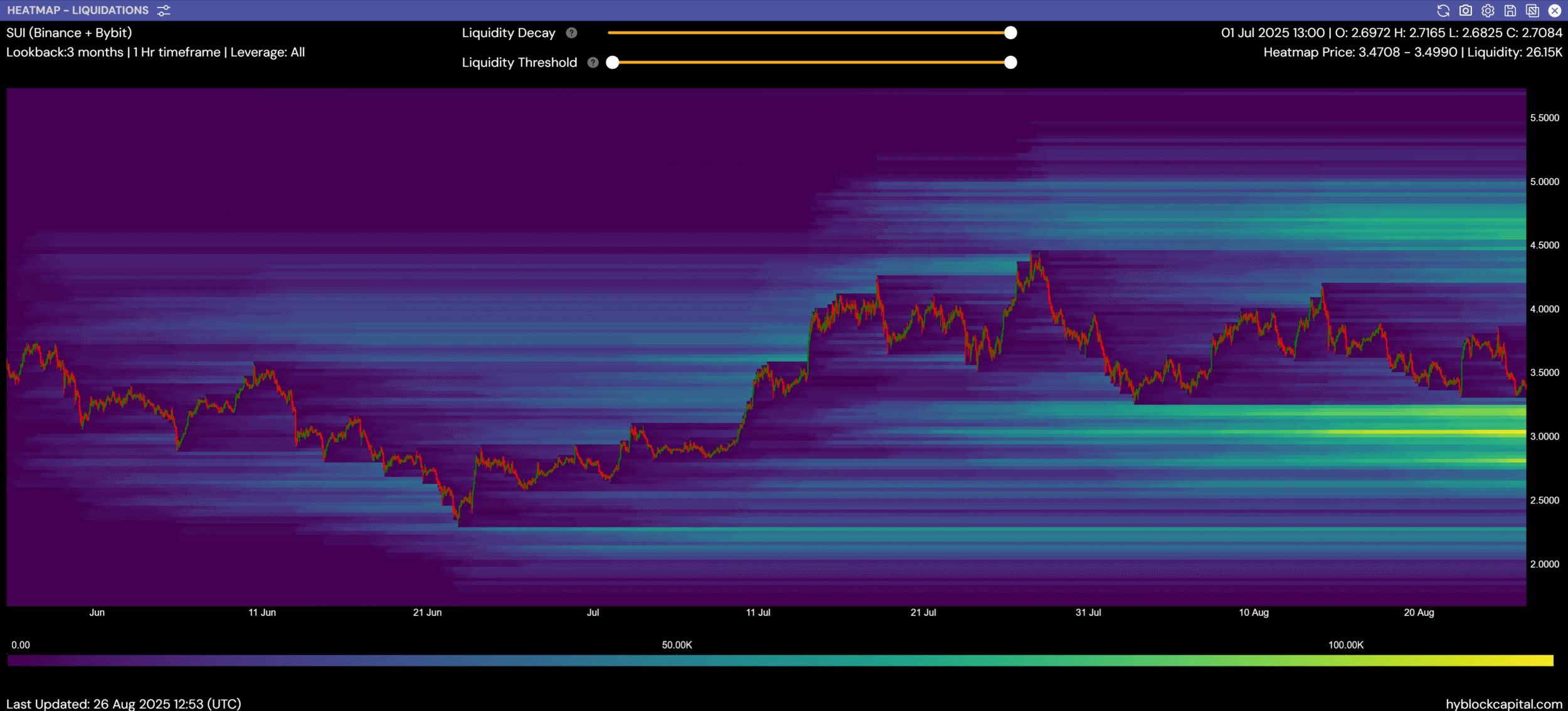Viewport: 1568px width, 711px height.
Task: Click the 5.0000 price axis label
Action: (x=1544, y=182)
